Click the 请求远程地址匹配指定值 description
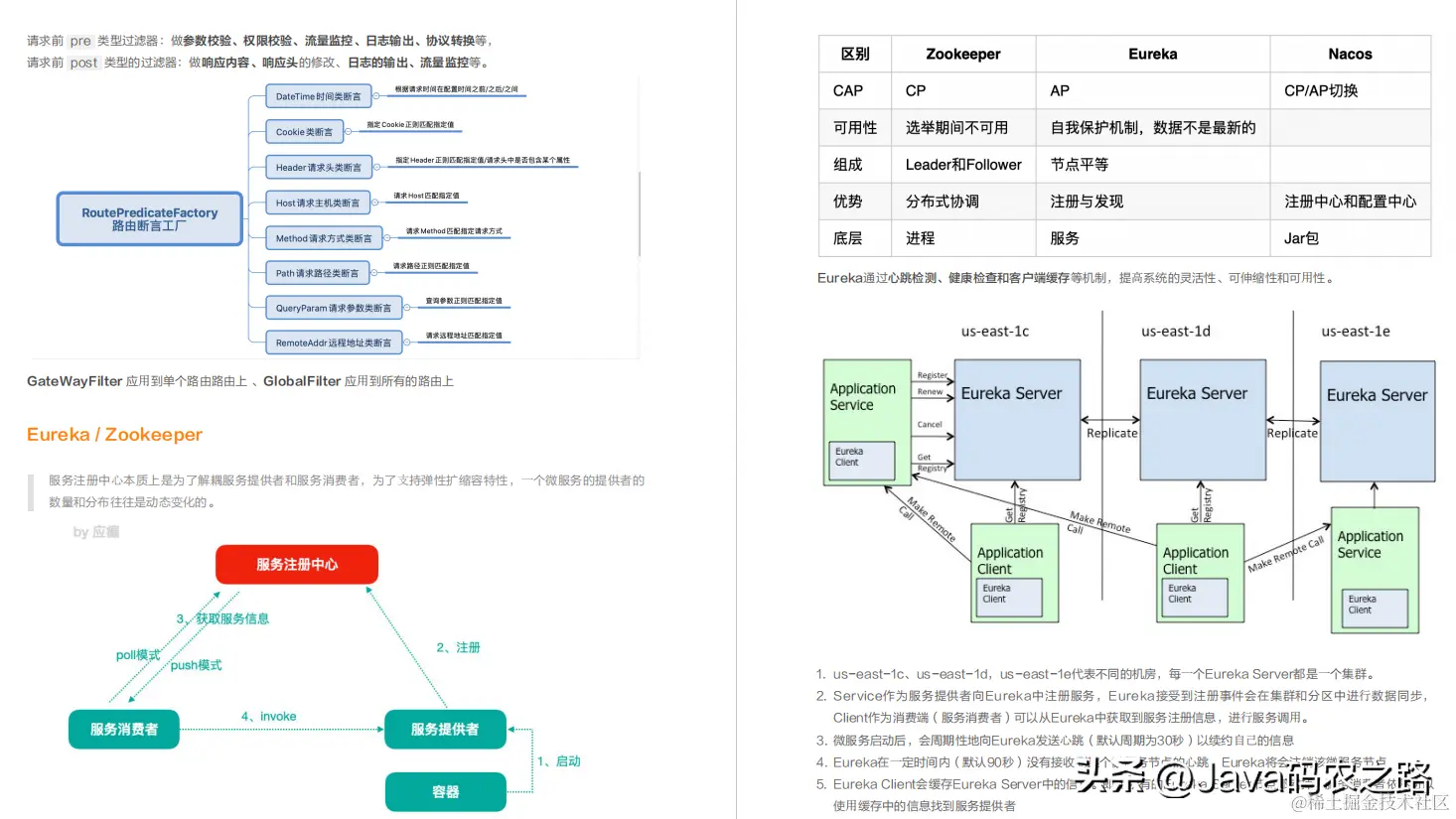This screenshot has height=819, width=1456. click(x=464, y=336)
